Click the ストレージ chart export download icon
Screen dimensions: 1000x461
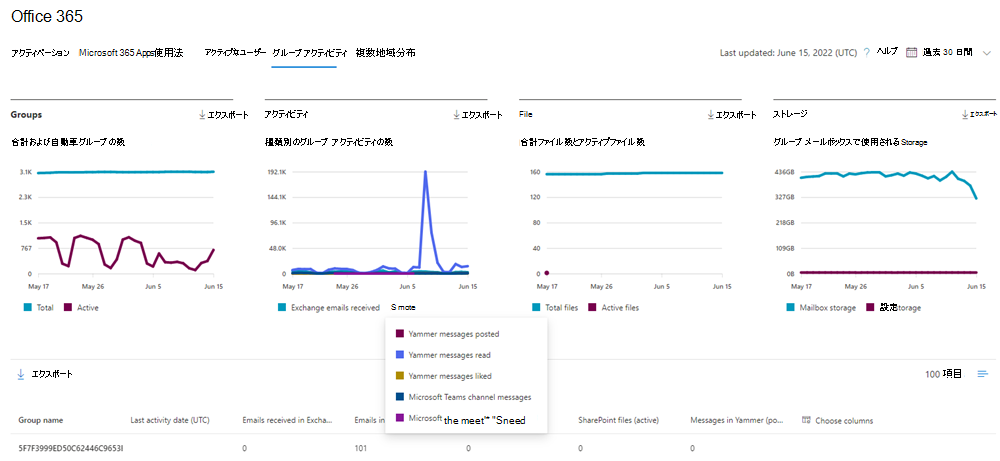click(964, 115)
